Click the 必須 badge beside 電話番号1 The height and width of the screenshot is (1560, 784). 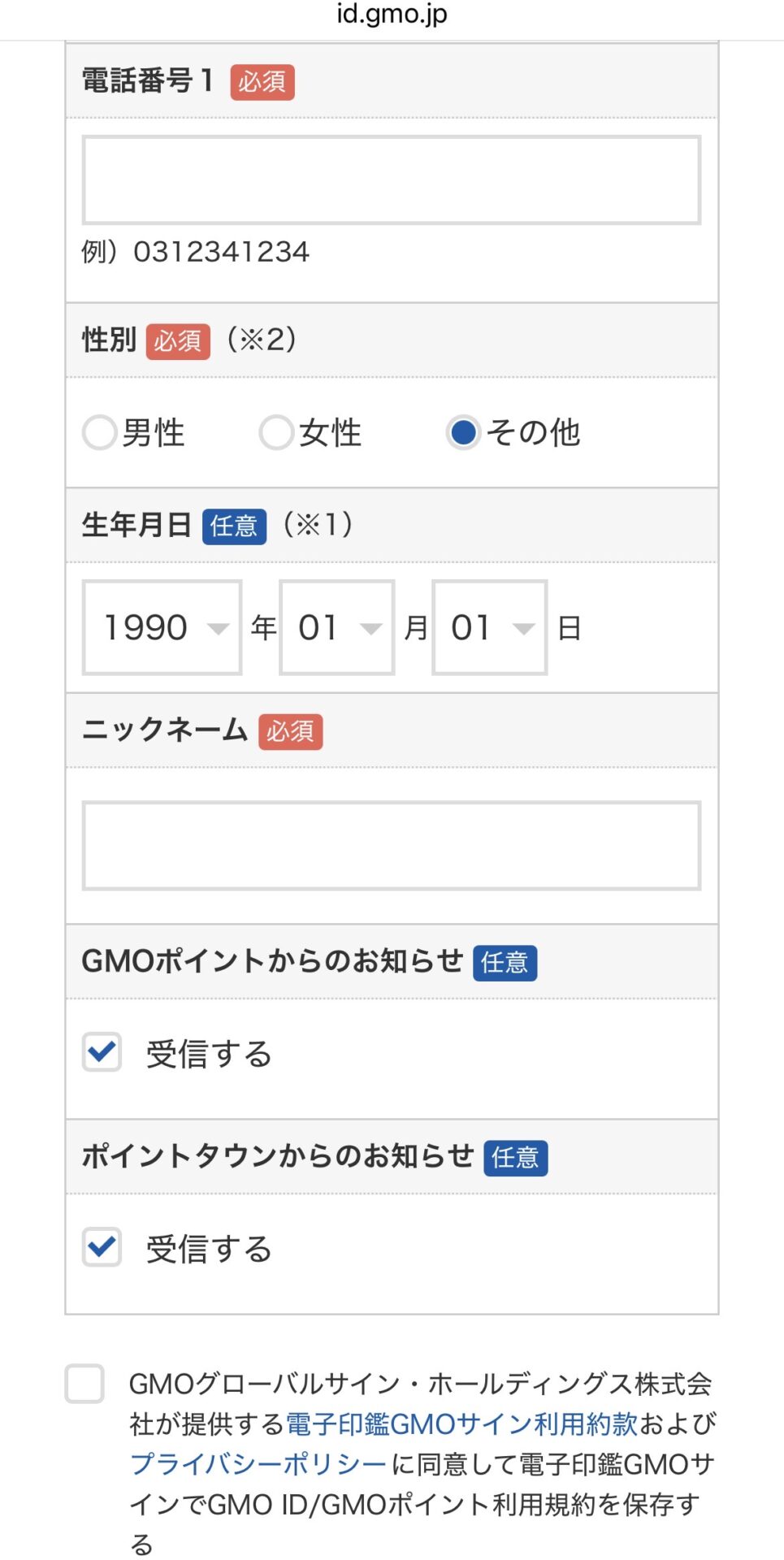(x=262, y=82)
